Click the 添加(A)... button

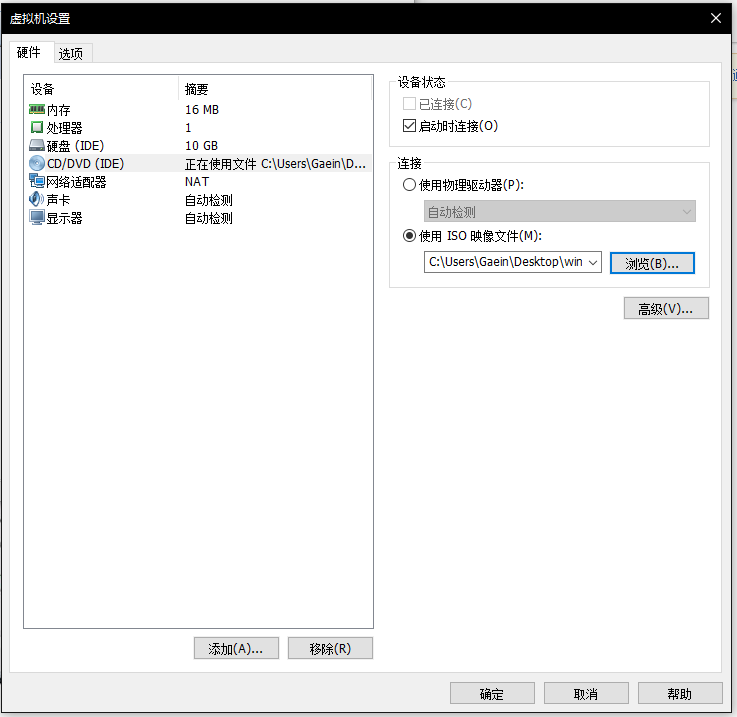236,648
